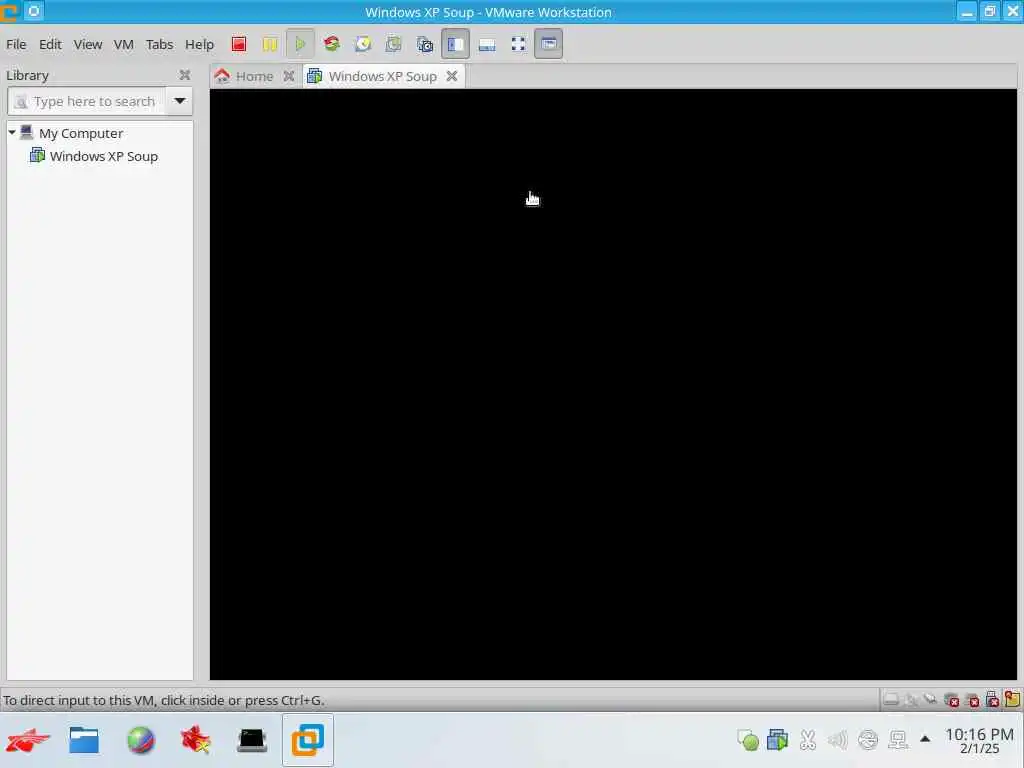1024x768 pixels.
Task: Focus the Type here to search field
Action: coord(87,101)
